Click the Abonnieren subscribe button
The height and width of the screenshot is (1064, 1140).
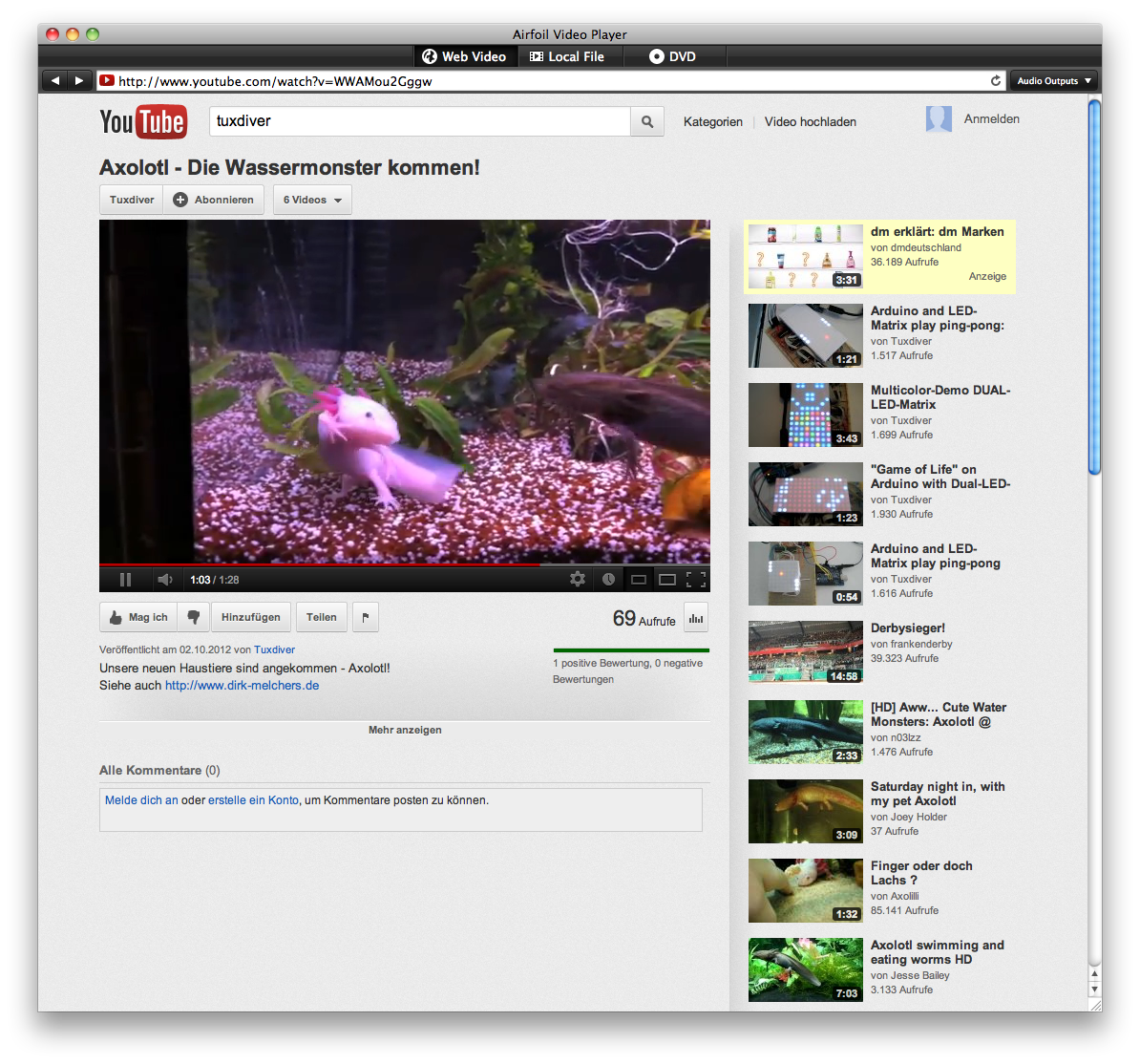214,200
